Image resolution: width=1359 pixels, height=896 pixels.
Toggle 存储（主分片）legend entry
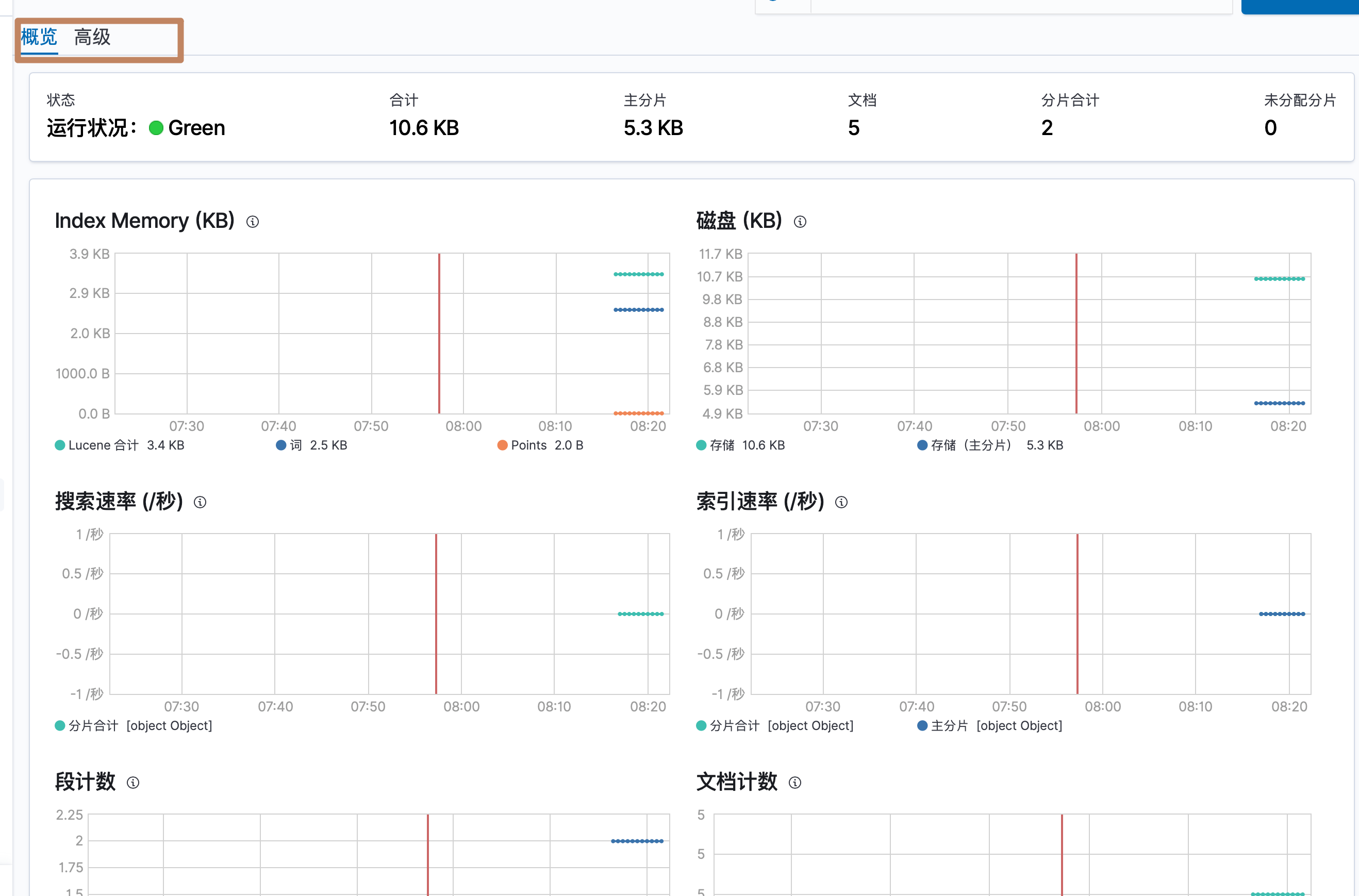tap(971, 445)
